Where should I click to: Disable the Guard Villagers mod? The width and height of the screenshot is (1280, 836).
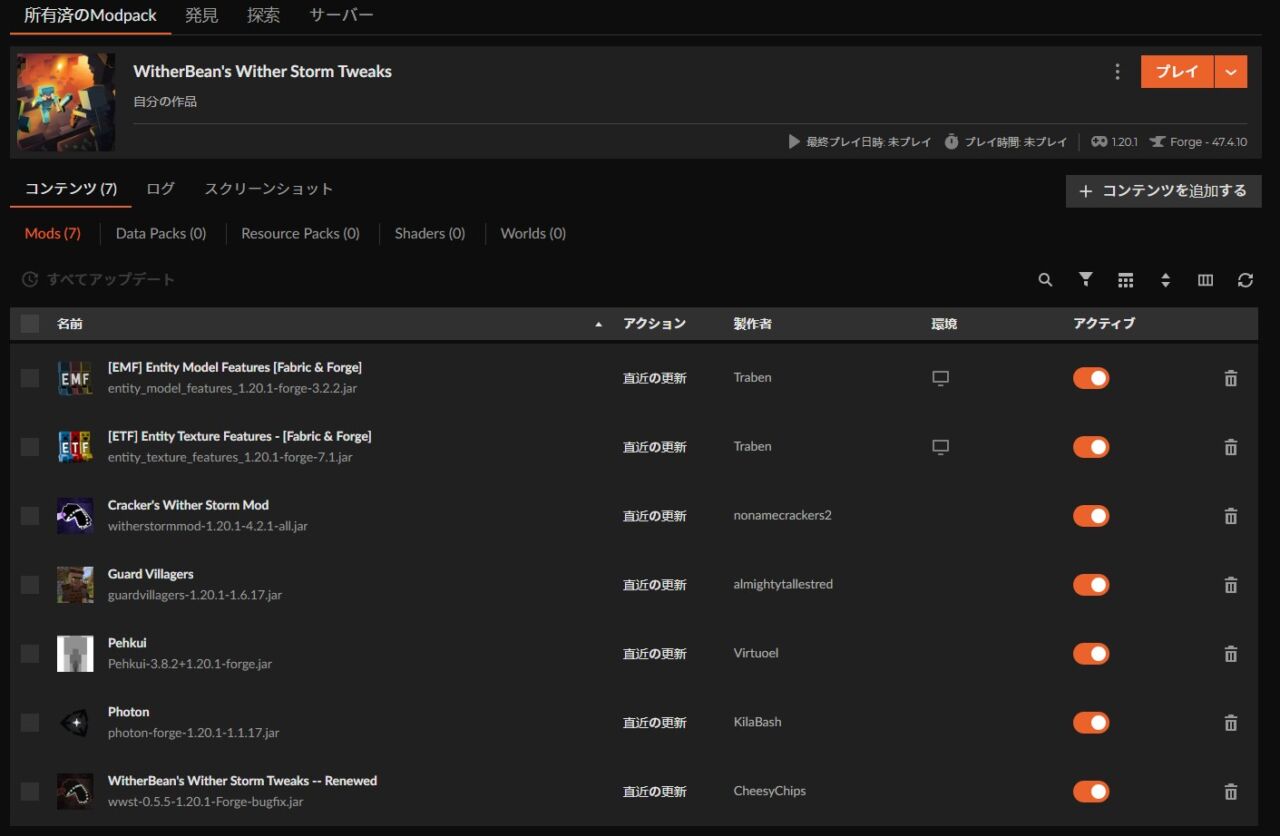coord(1091,585)
